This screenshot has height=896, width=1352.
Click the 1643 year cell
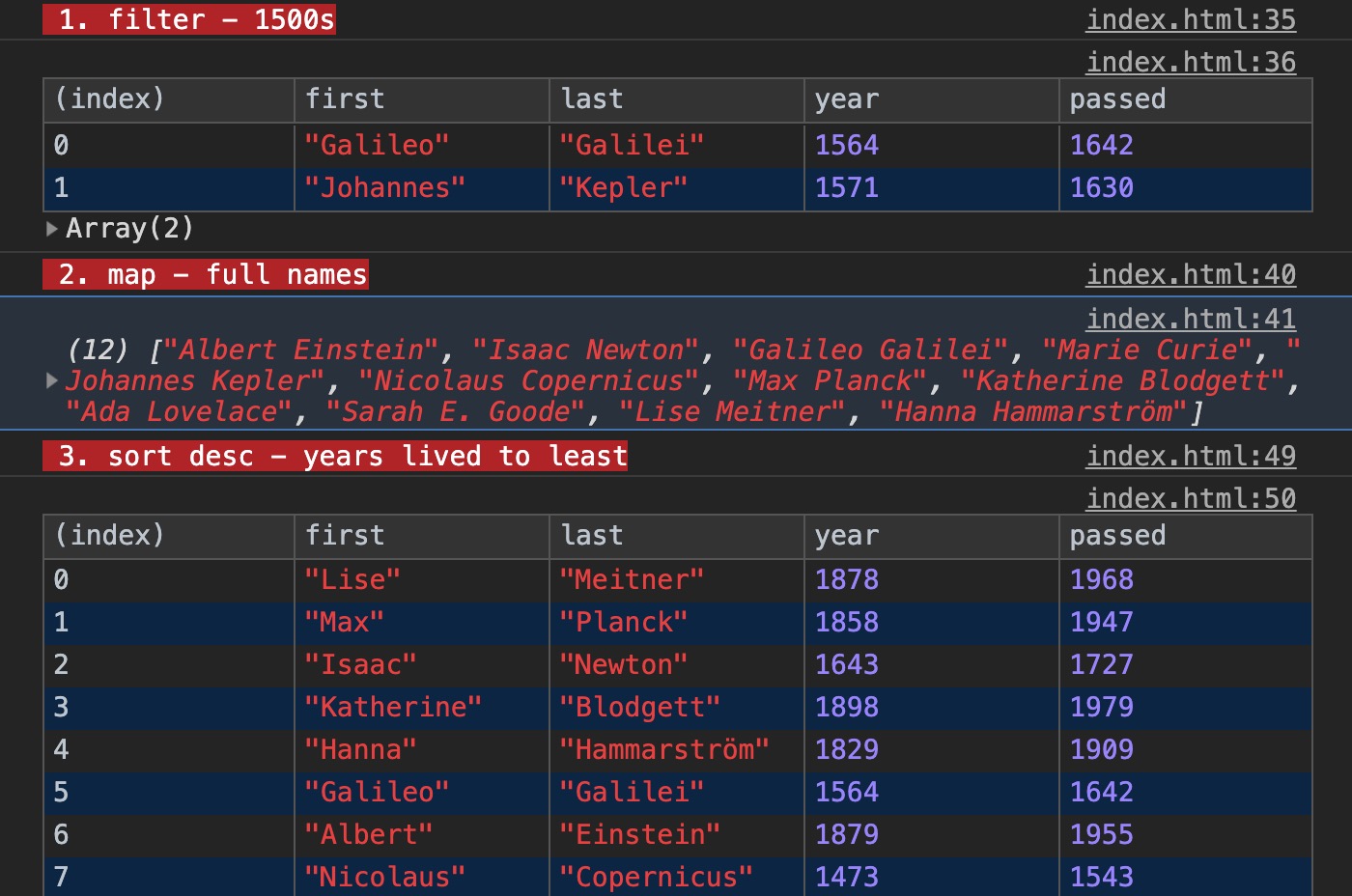point(931,664)
